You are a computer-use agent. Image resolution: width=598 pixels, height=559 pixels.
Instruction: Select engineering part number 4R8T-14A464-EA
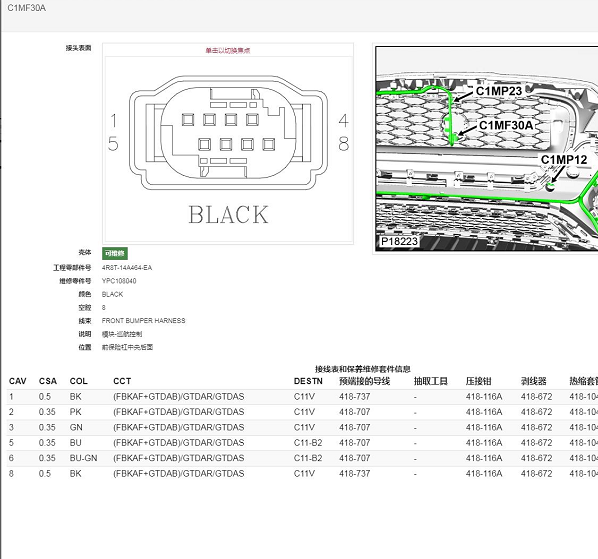[127, 268]
